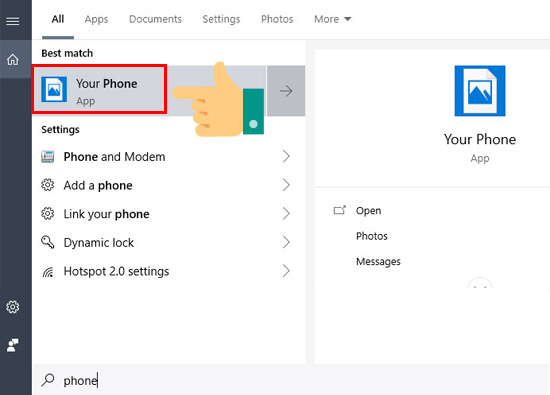The width and height of the screenshot is (550, 395).
Task: Click the feedback person icon in sidebar
Action: tap(13, 345)
